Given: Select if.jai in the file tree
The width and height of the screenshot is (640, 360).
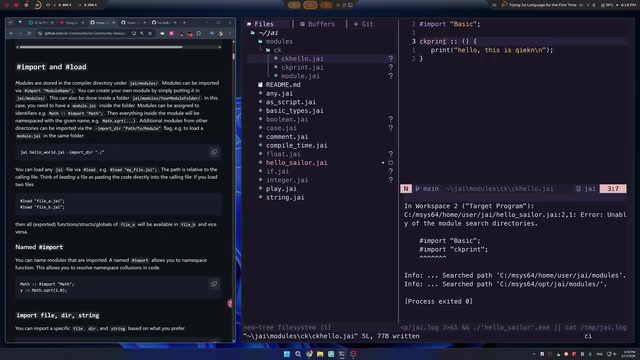Looking at the screenshot, I should 277,171.
